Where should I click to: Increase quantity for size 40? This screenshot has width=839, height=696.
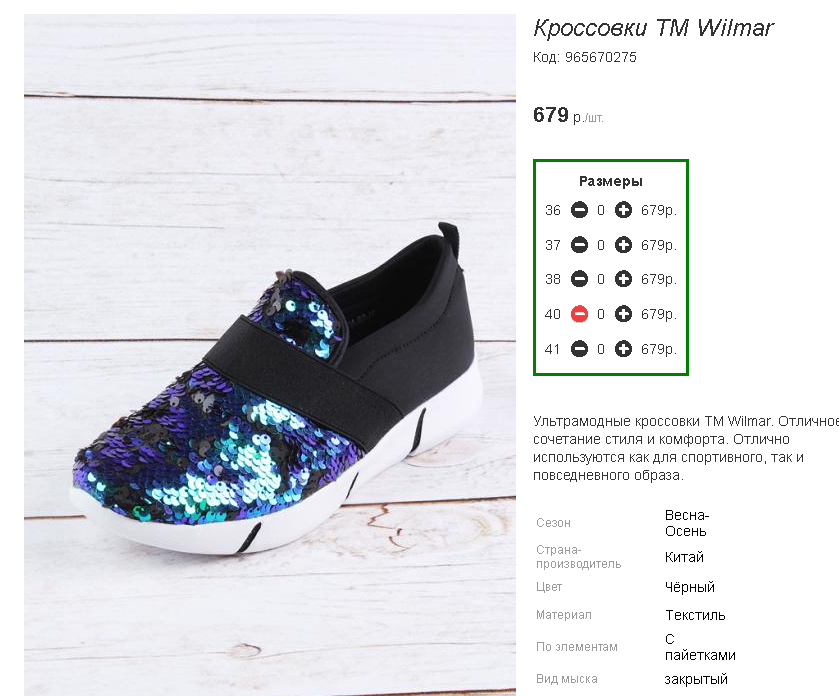pyautogui.click(x=623, y=313)
